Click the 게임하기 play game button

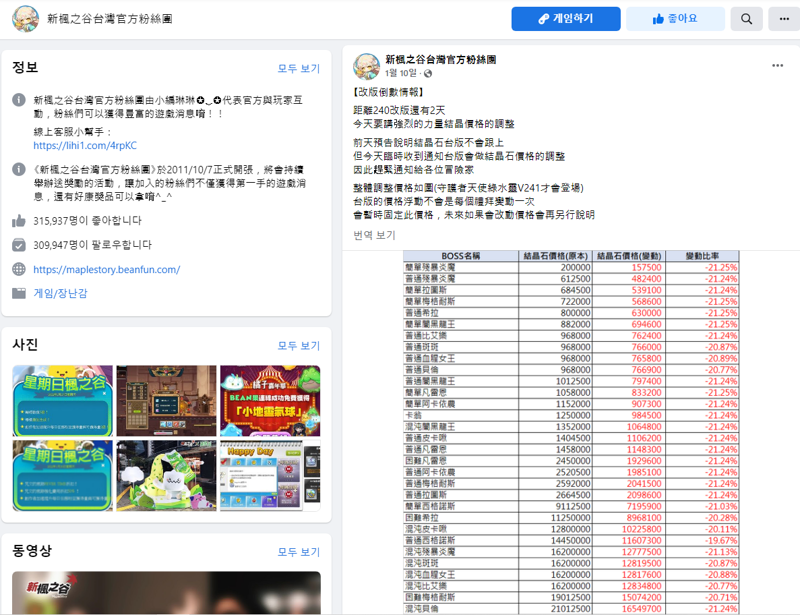tap(566, 19)
